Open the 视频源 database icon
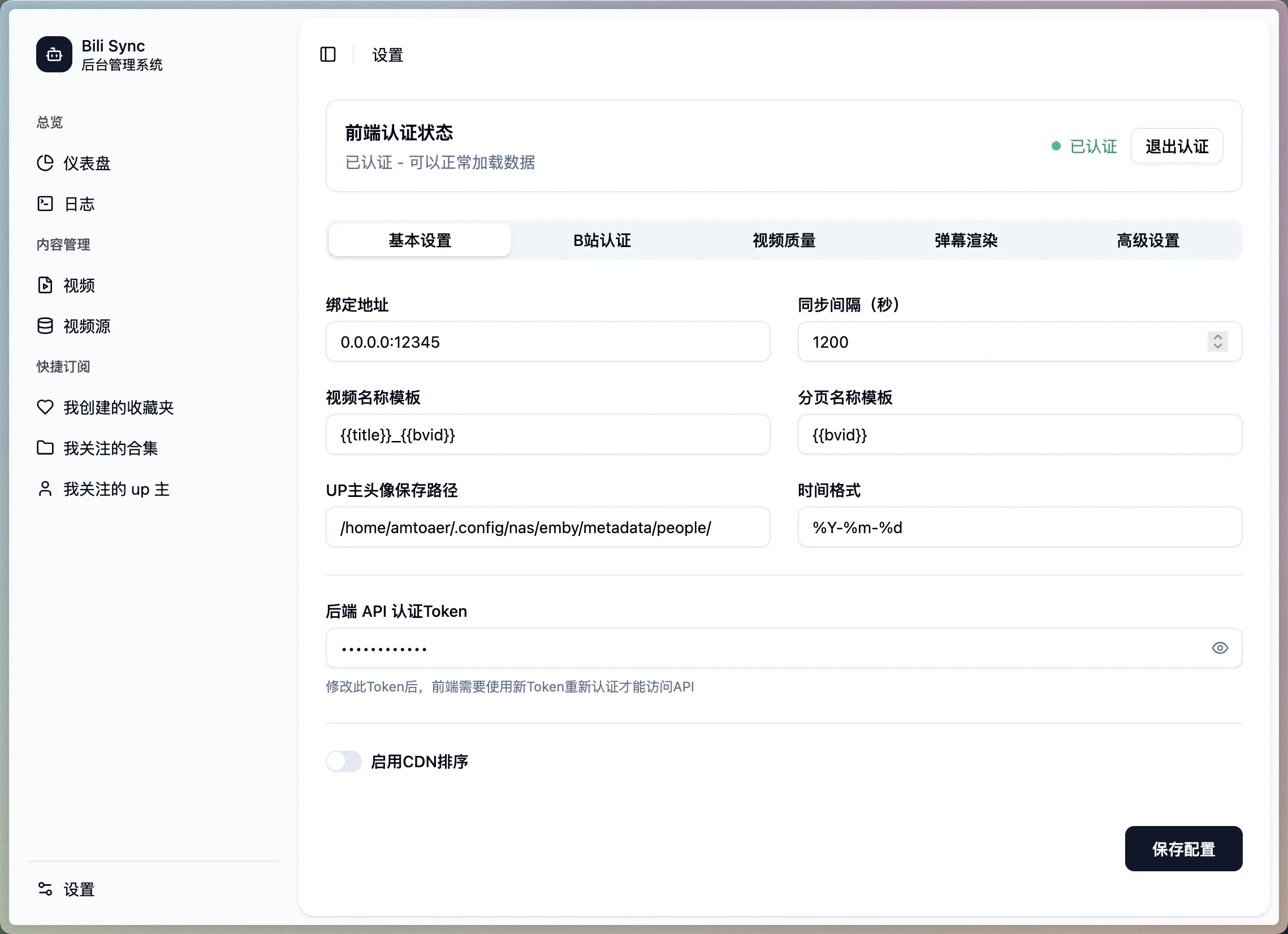This screenshot has width=1288, height=934. click(45, 325)
